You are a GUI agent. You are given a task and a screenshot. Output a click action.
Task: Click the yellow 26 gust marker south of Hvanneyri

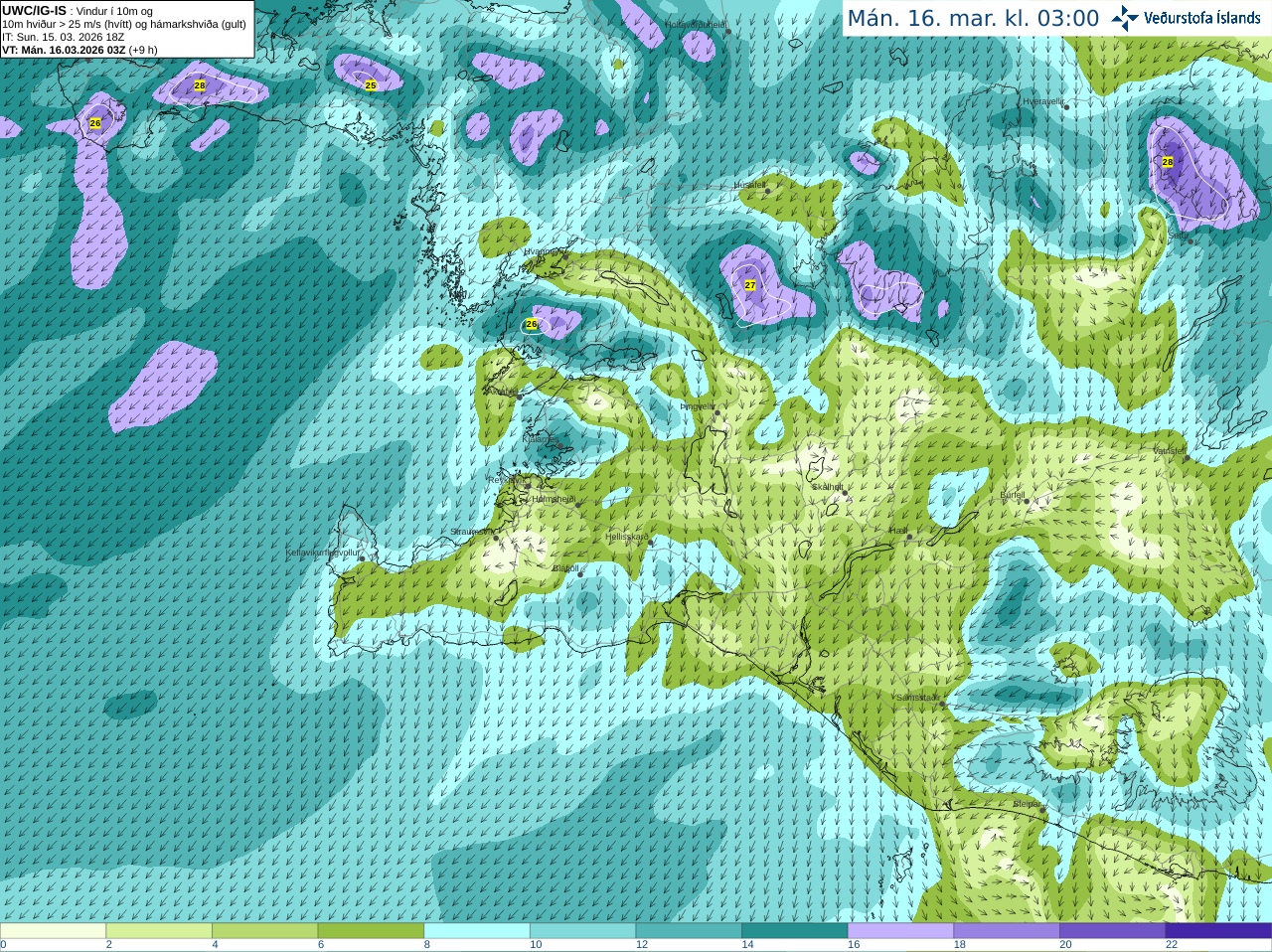pos(532,324)
